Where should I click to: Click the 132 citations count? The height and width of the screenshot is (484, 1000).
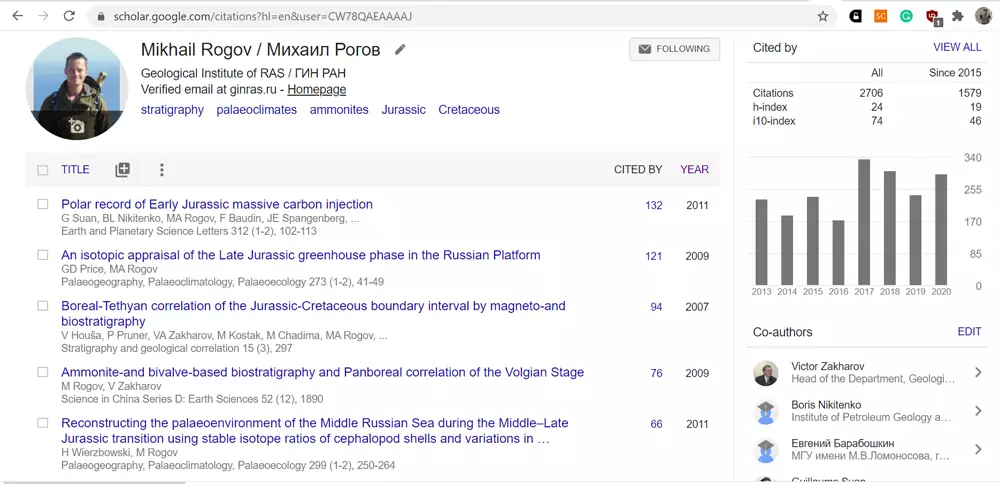(x=654, y=205)
